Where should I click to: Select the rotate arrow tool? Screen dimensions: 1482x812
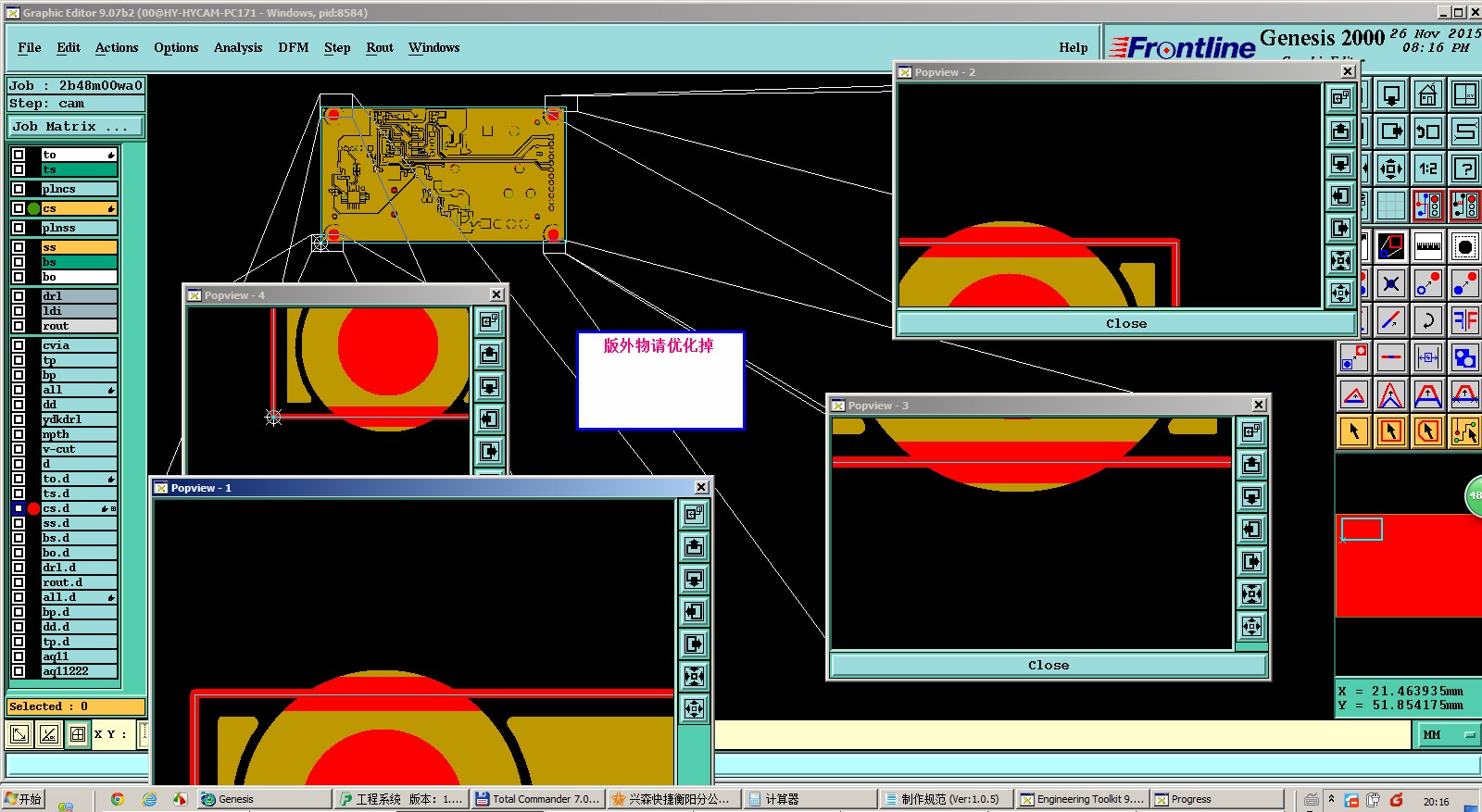click(1427, 320)
